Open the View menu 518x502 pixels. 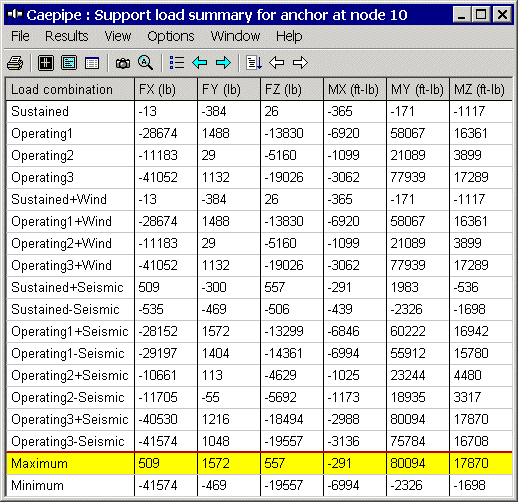click(x=118, y=36)
